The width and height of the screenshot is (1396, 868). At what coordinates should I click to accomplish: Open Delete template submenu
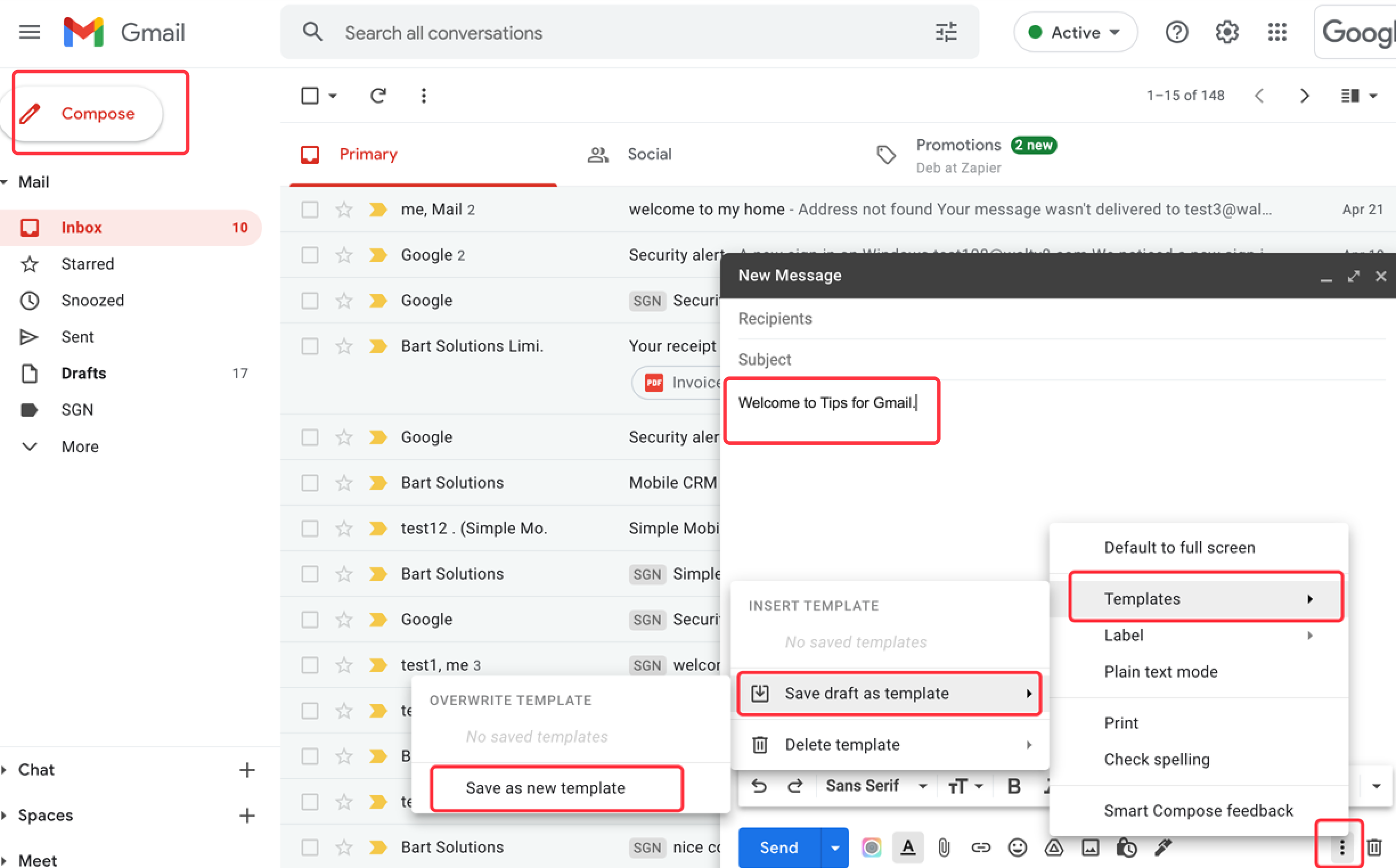(x=889, y=744)
